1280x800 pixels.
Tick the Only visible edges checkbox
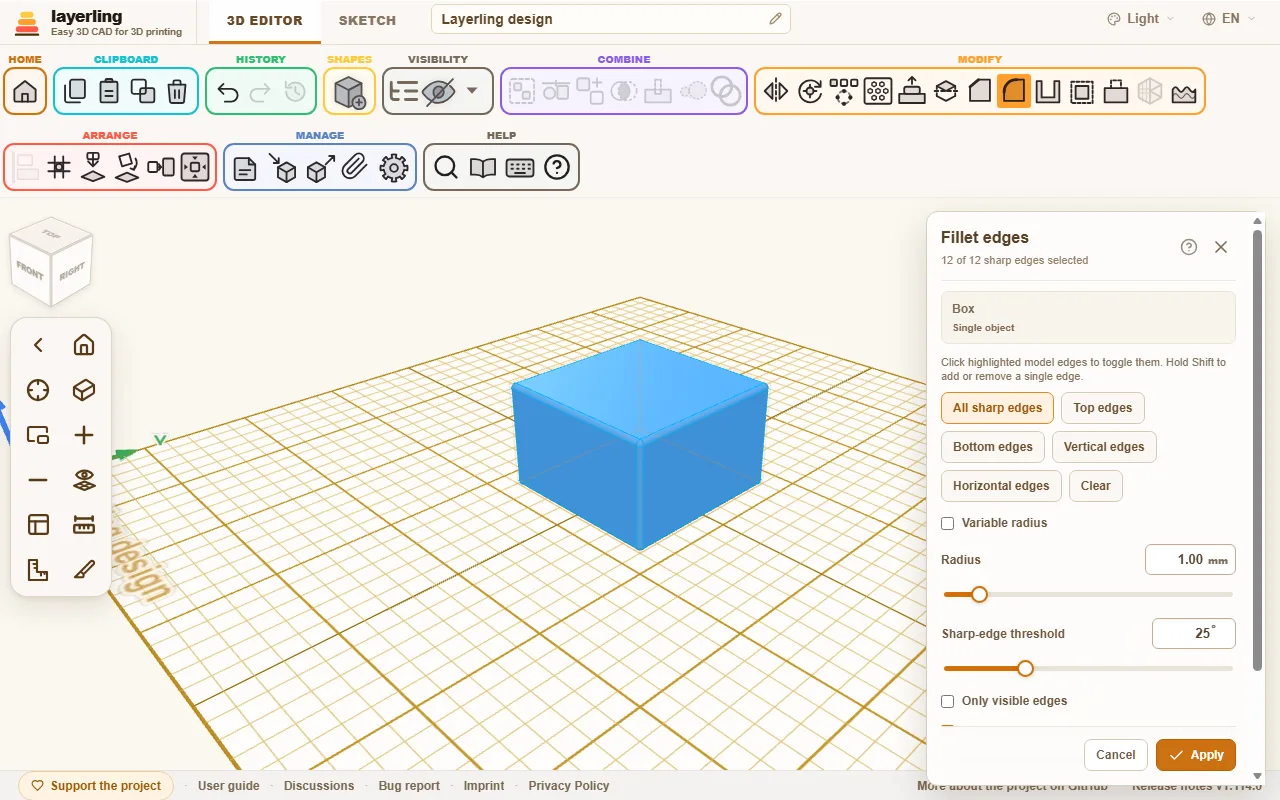tap(948, 701)
